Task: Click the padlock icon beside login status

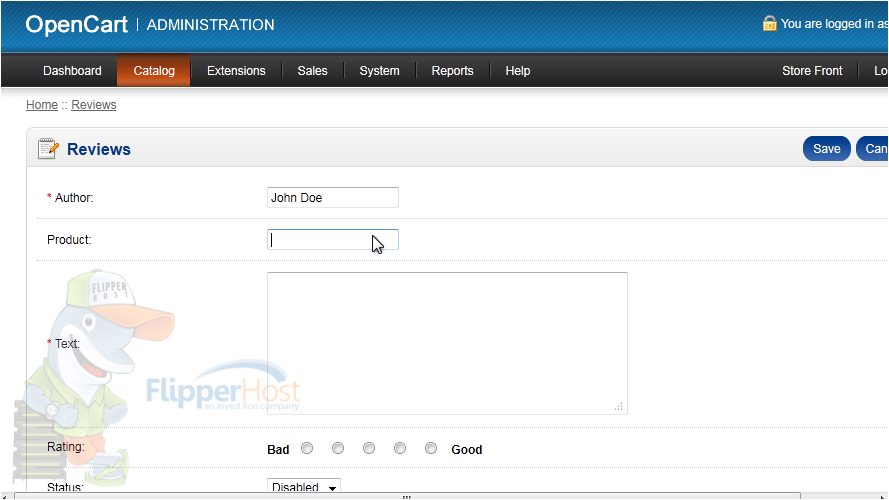Action: pos(769,23)
